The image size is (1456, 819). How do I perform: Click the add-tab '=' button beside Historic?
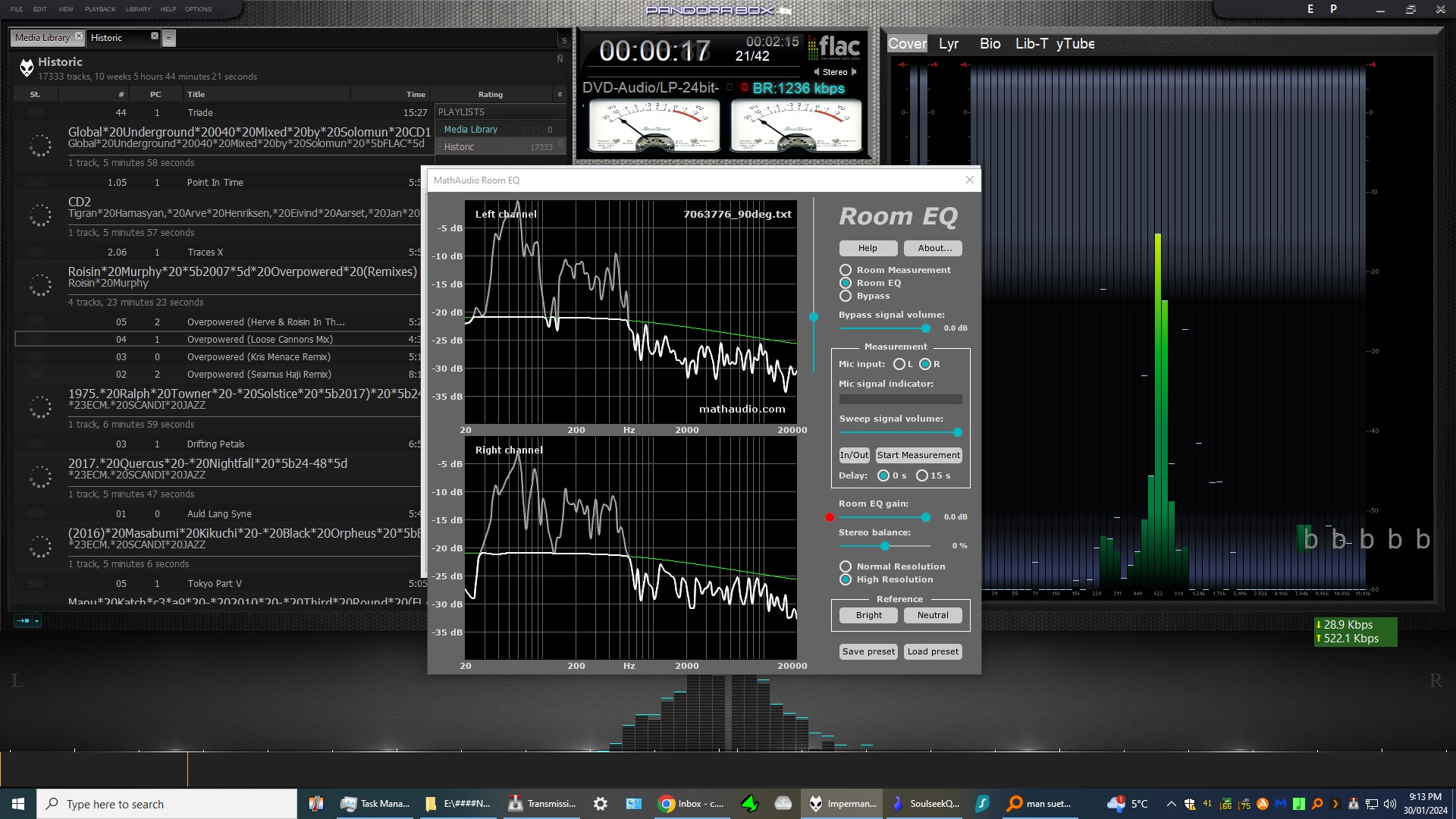[169, 38]
